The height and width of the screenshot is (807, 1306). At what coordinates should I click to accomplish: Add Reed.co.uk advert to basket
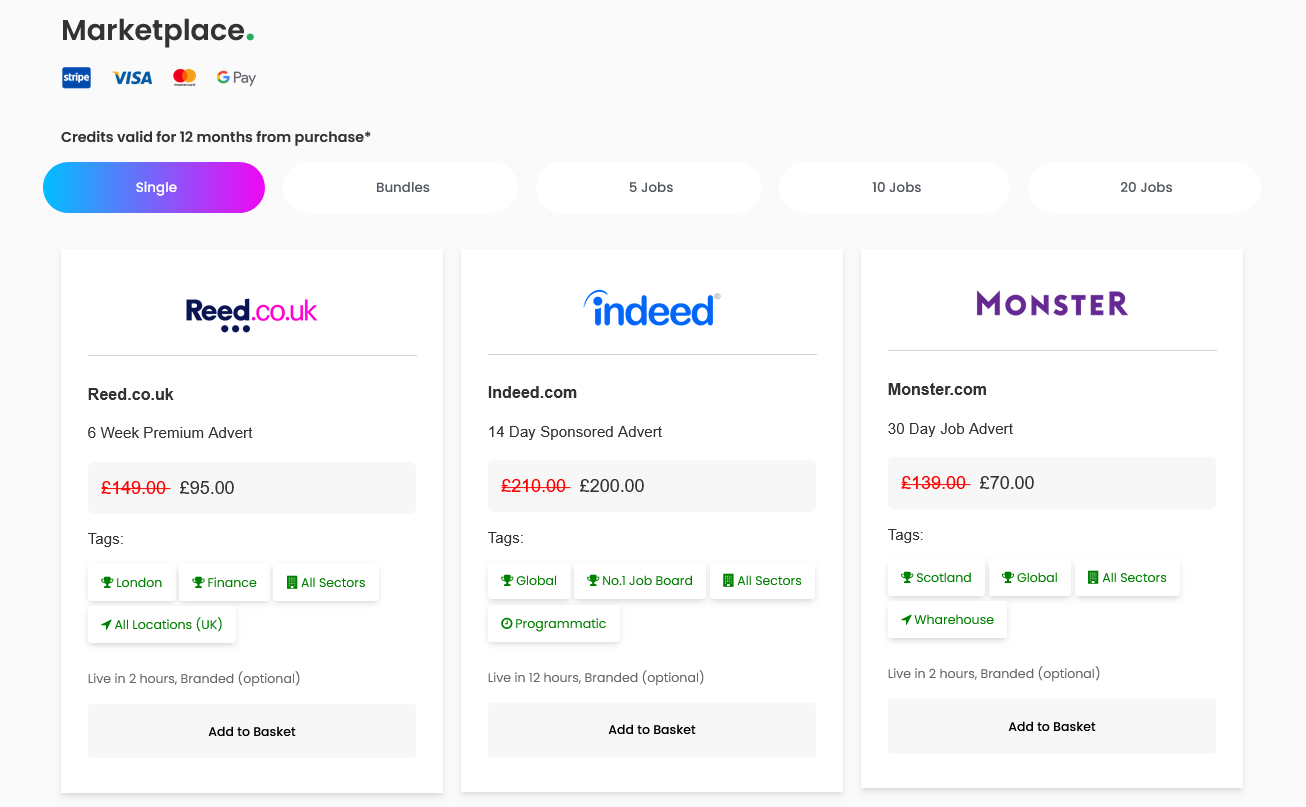(x=252, y=732)
